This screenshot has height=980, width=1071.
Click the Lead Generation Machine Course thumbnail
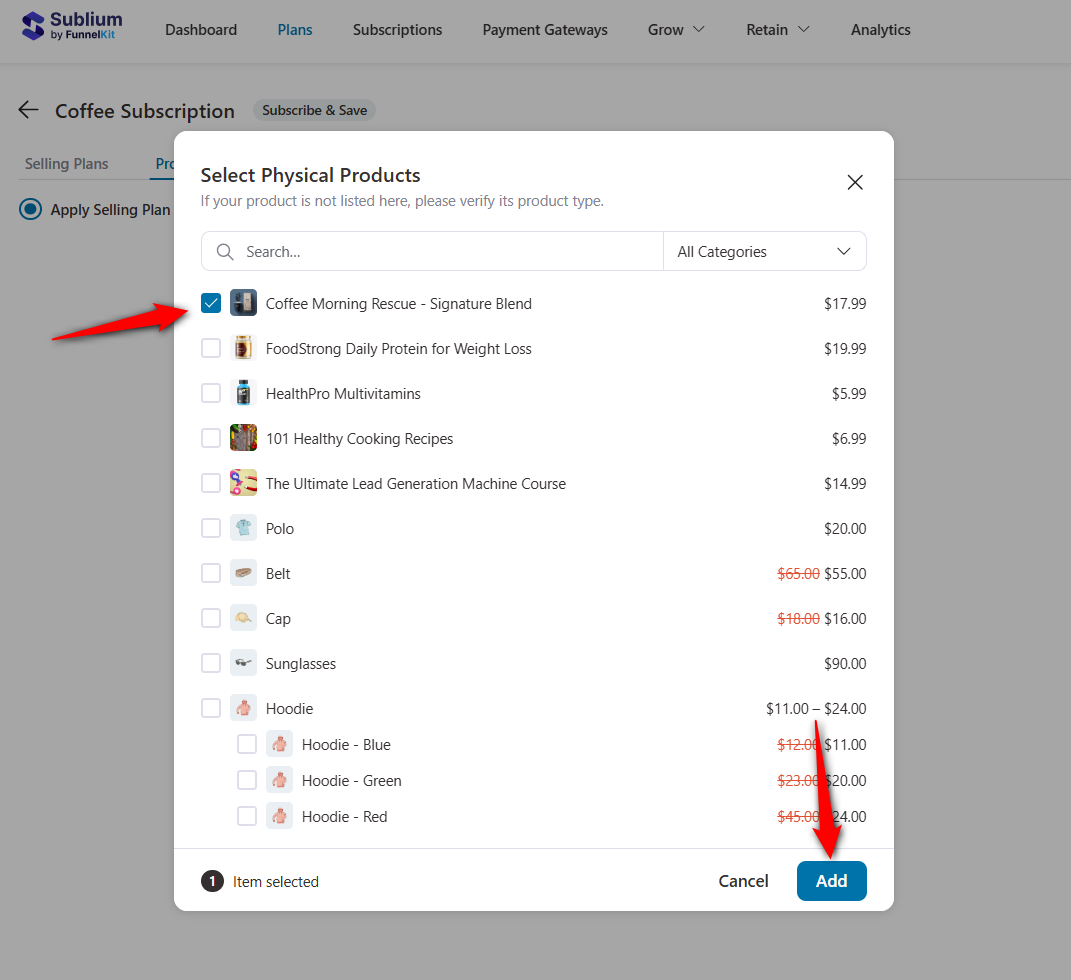[x=243, y=482]
